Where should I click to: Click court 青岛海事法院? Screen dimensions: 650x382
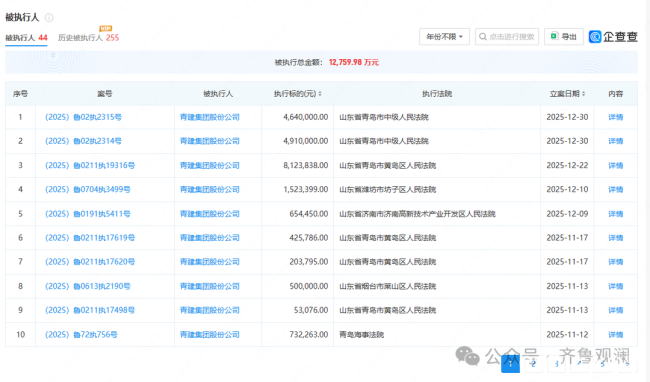click(361, 334)
